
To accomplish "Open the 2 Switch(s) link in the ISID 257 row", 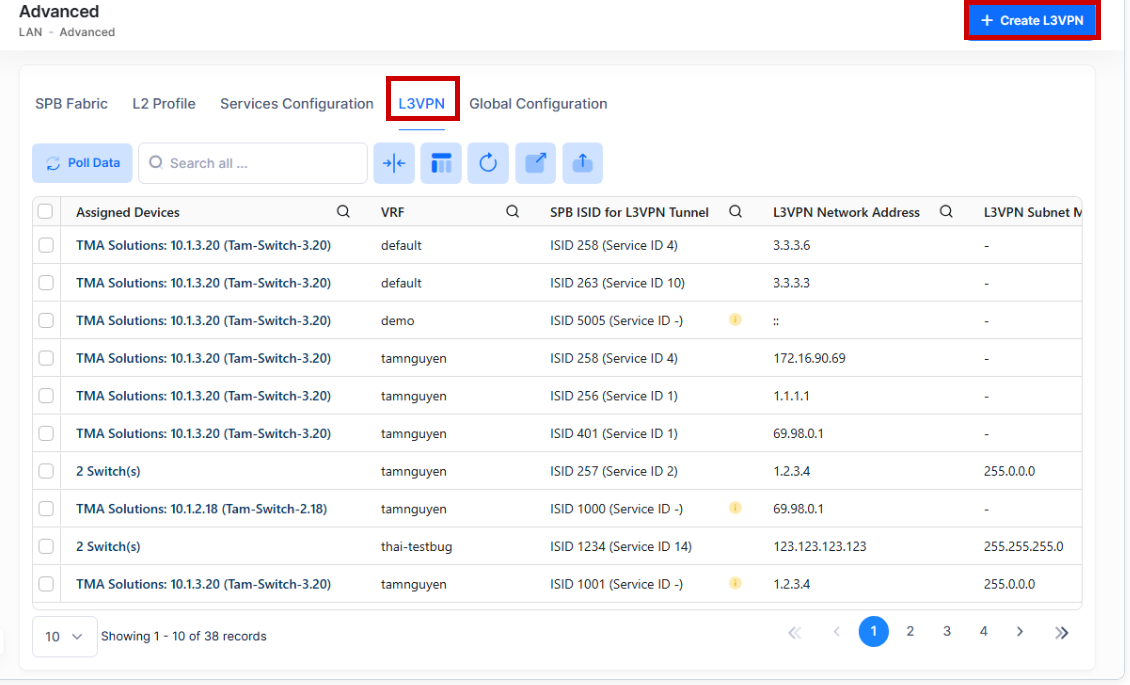I will point(108,471).
